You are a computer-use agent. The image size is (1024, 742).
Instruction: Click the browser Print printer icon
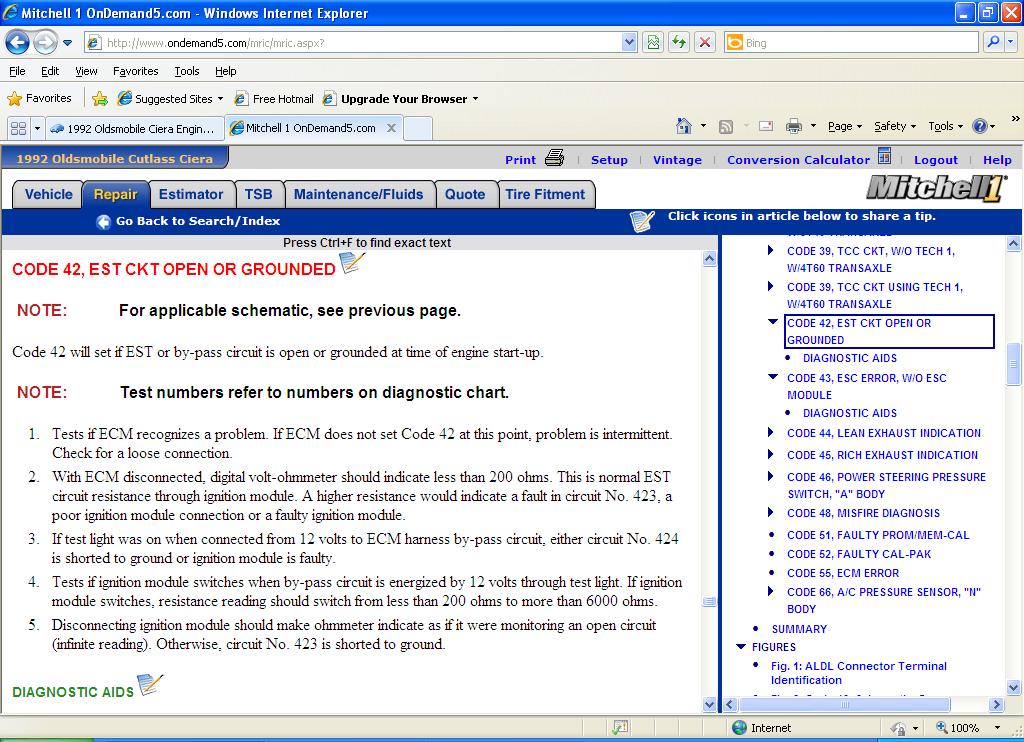793,126
